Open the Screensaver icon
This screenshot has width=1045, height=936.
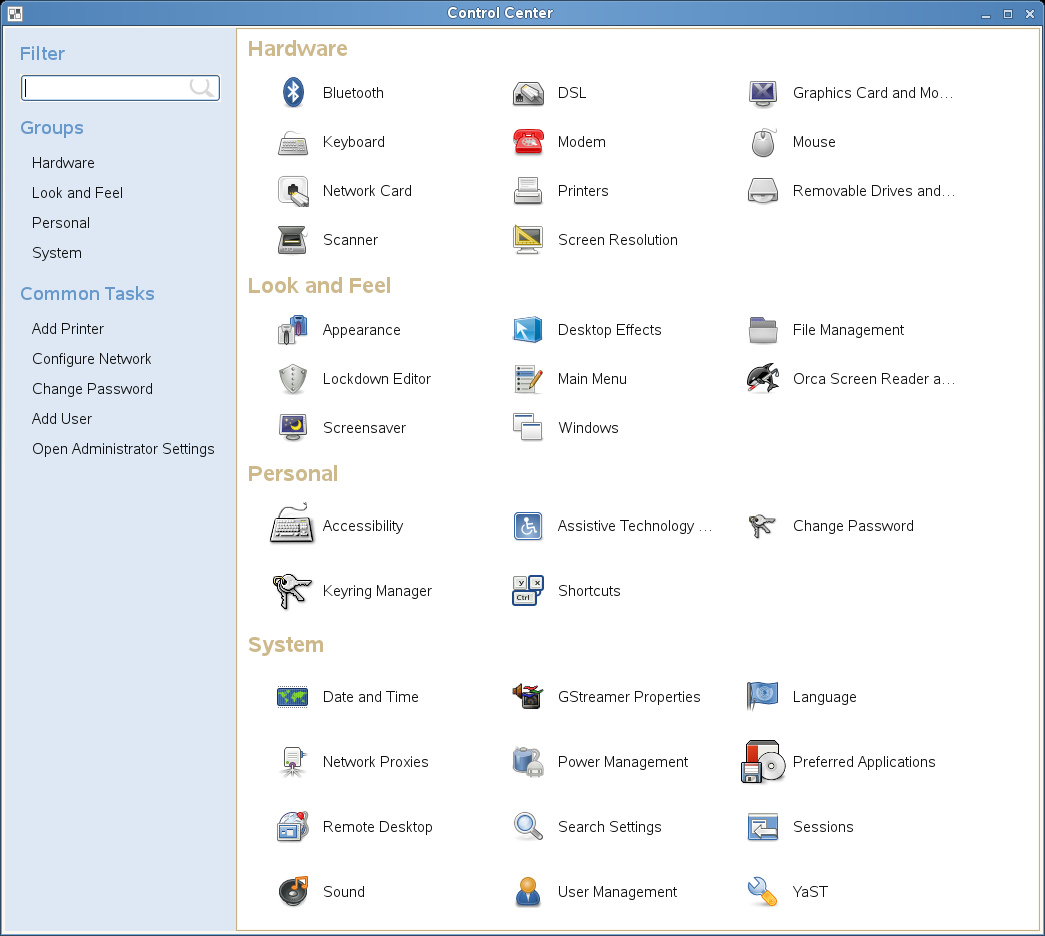pyautogui.click(x=293, y=428)
